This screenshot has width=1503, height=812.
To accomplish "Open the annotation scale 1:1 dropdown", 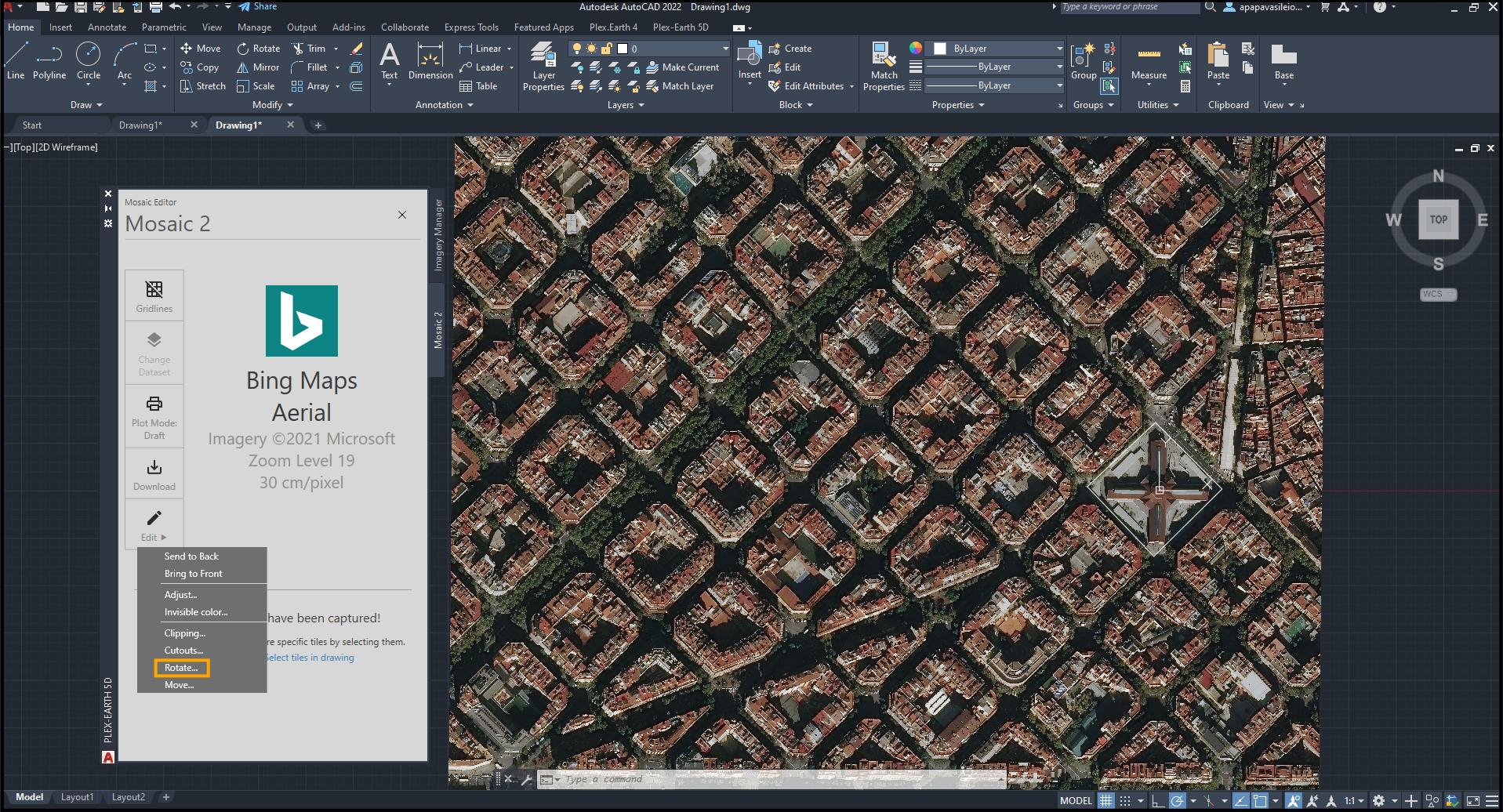I will point(1355,801).
